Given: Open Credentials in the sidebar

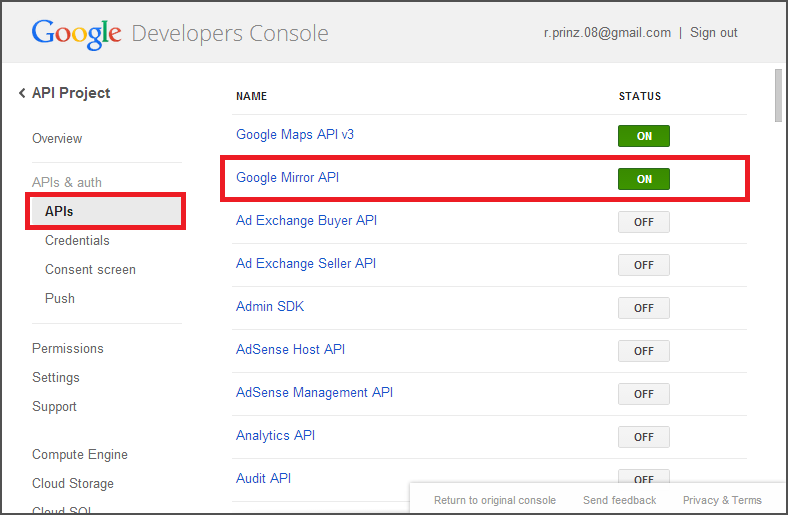Looking at the screenshot, I should pos(77,240).
